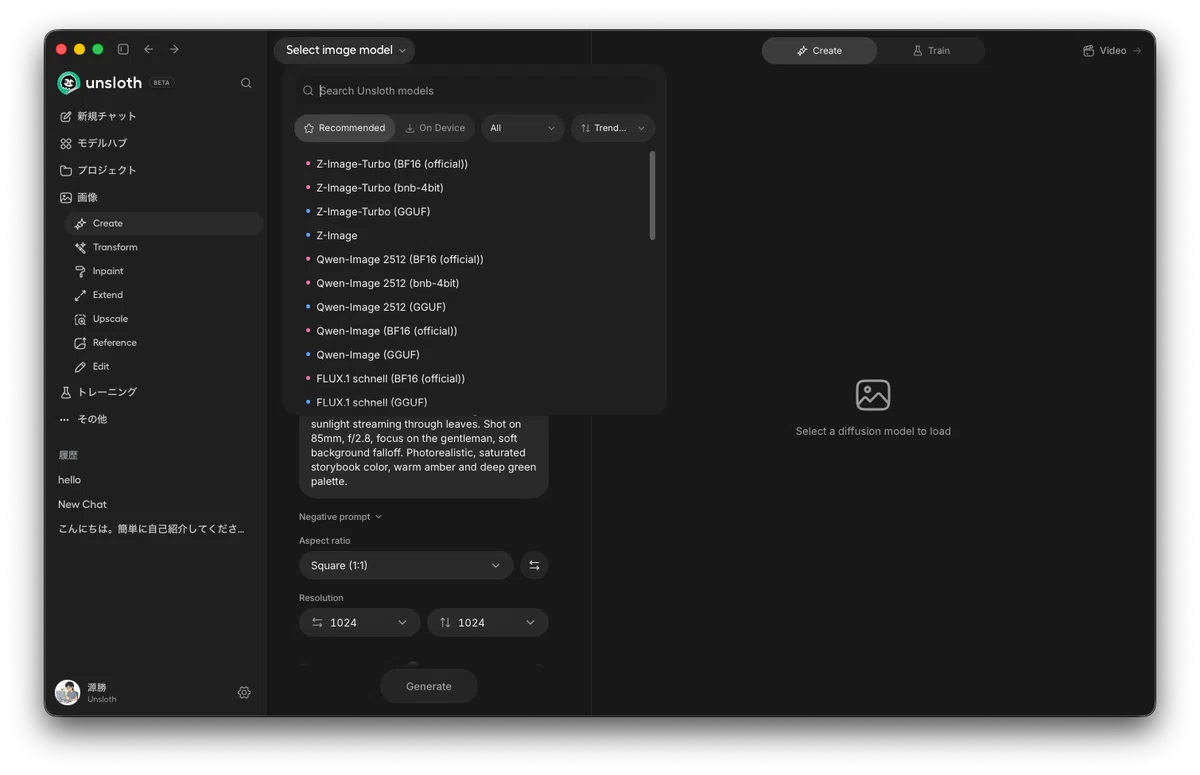Screen dimensions: 1200x775
Task: Click the Generate button
Action: click(x=429, y=687)
